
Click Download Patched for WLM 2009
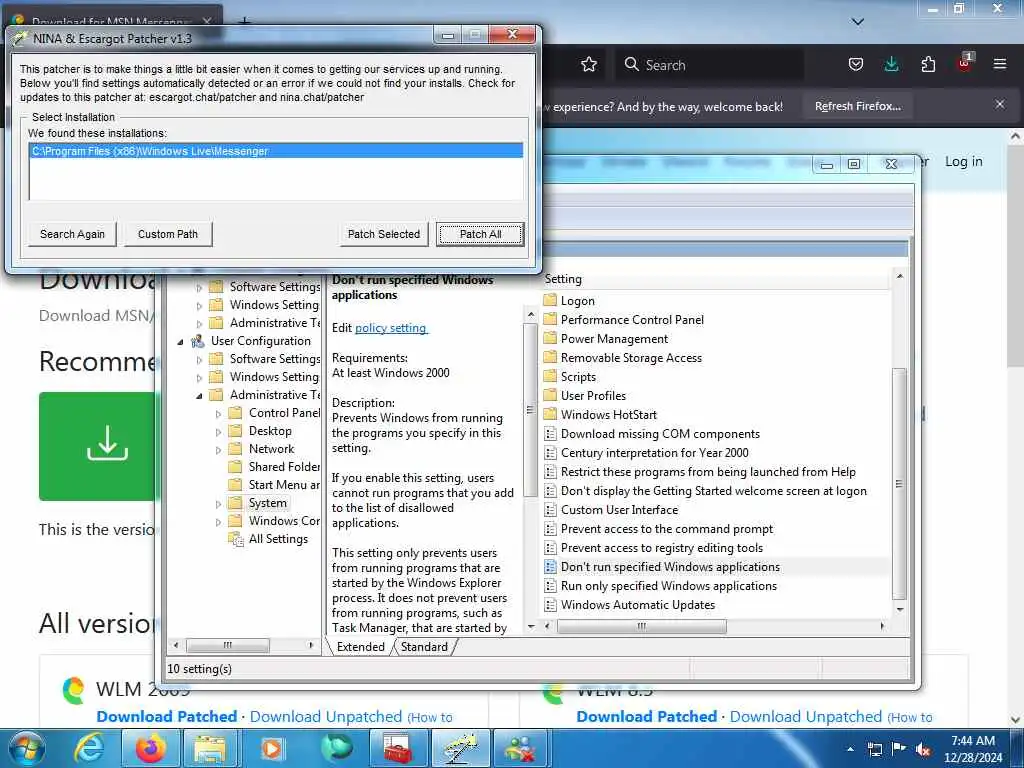pyautogui.click(x=167, y=716)
